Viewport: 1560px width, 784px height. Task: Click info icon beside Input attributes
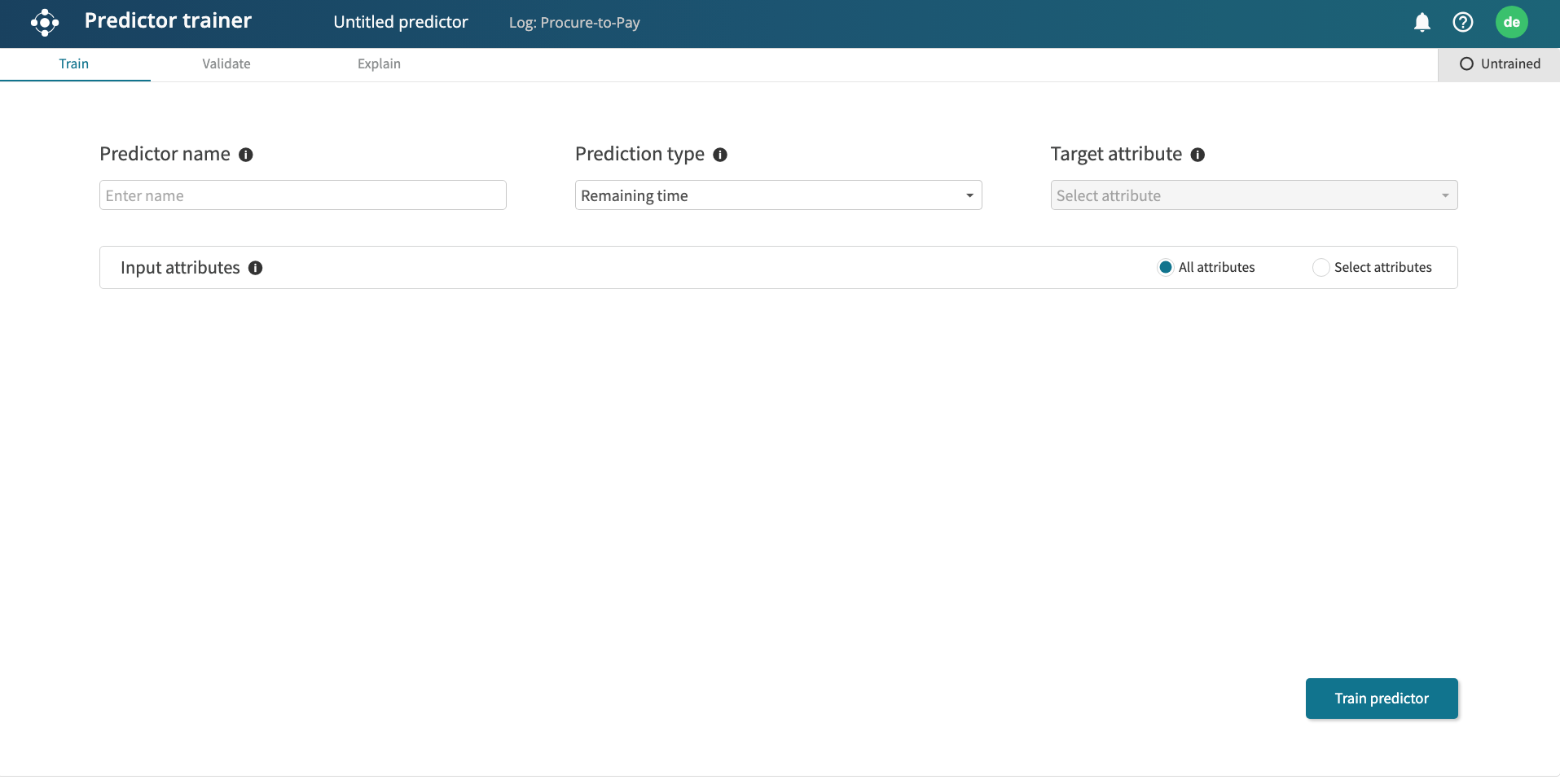256,268
